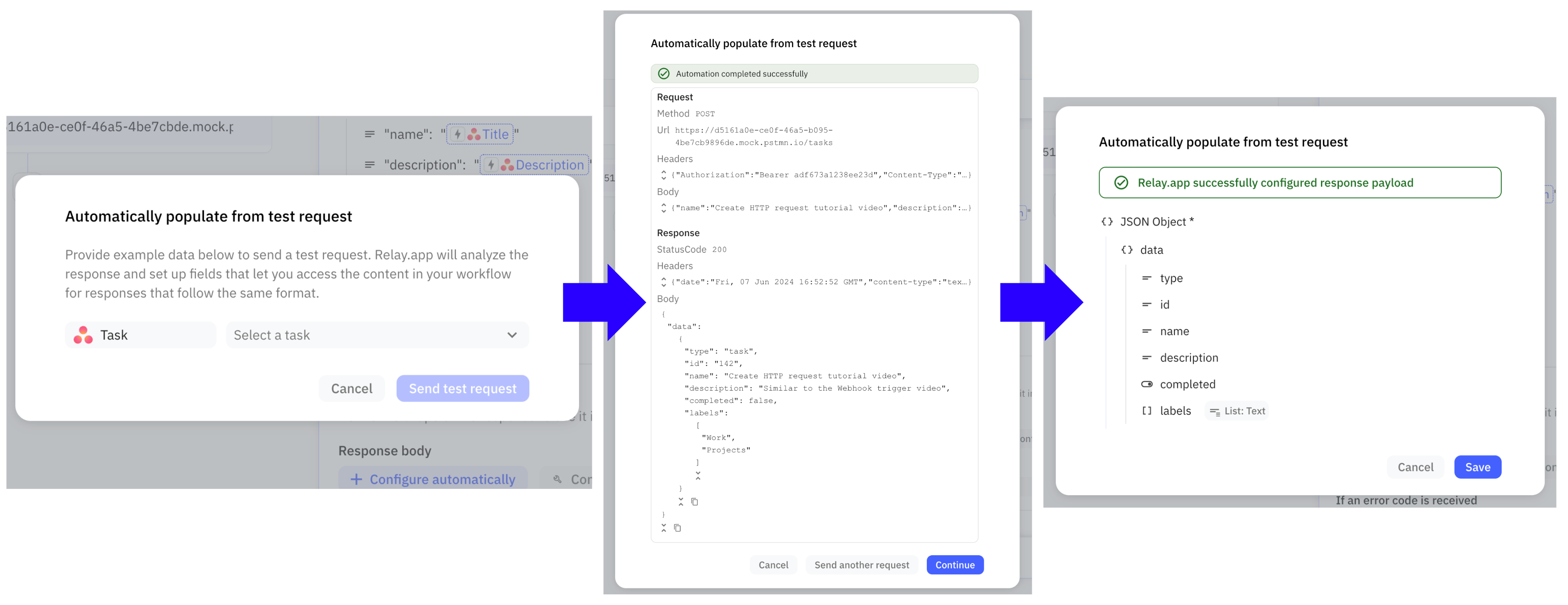Click the JSON Object braces icon

point(1107,222)
